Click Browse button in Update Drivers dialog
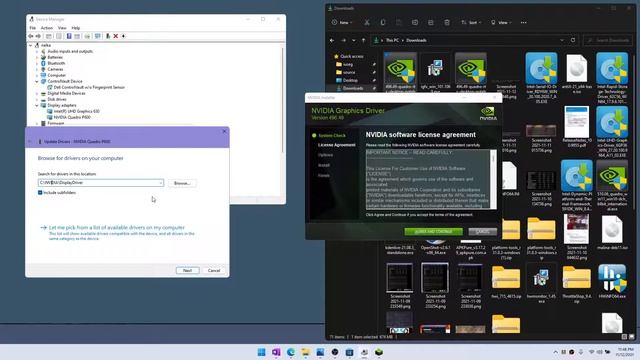640x360 pixels. [182, 183]
